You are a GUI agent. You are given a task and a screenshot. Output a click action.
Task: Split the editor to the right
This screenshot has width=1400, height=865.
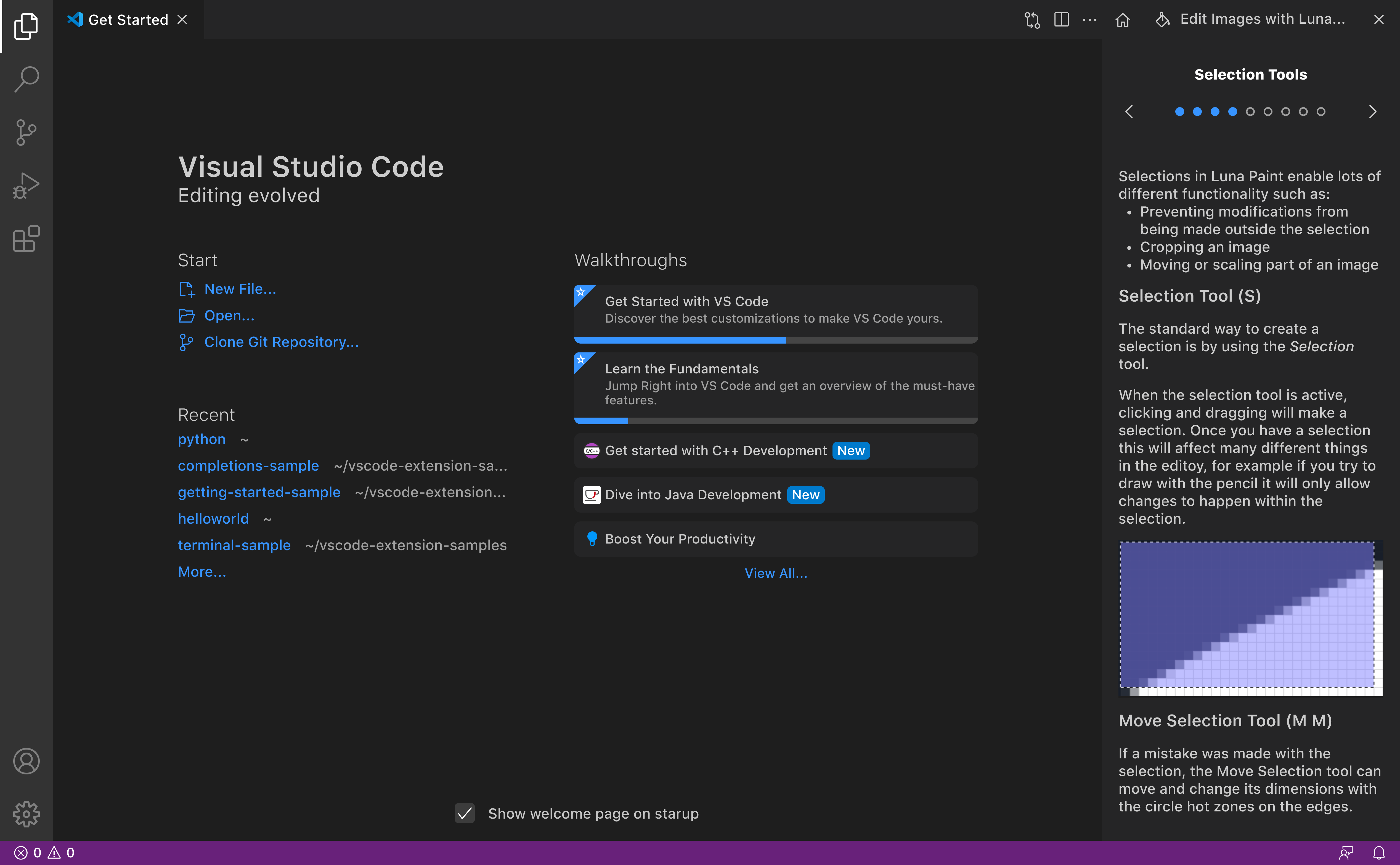pos(1062,19)
